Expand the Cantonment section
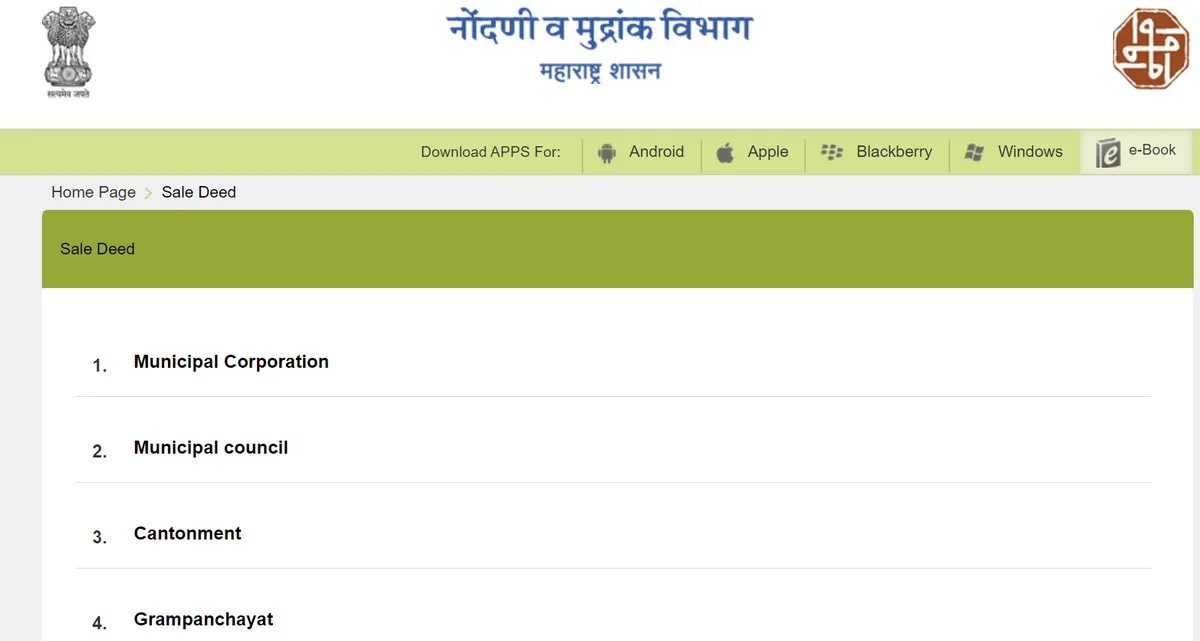Viewport: 1200px width, 641px height. tap(188, 534)
